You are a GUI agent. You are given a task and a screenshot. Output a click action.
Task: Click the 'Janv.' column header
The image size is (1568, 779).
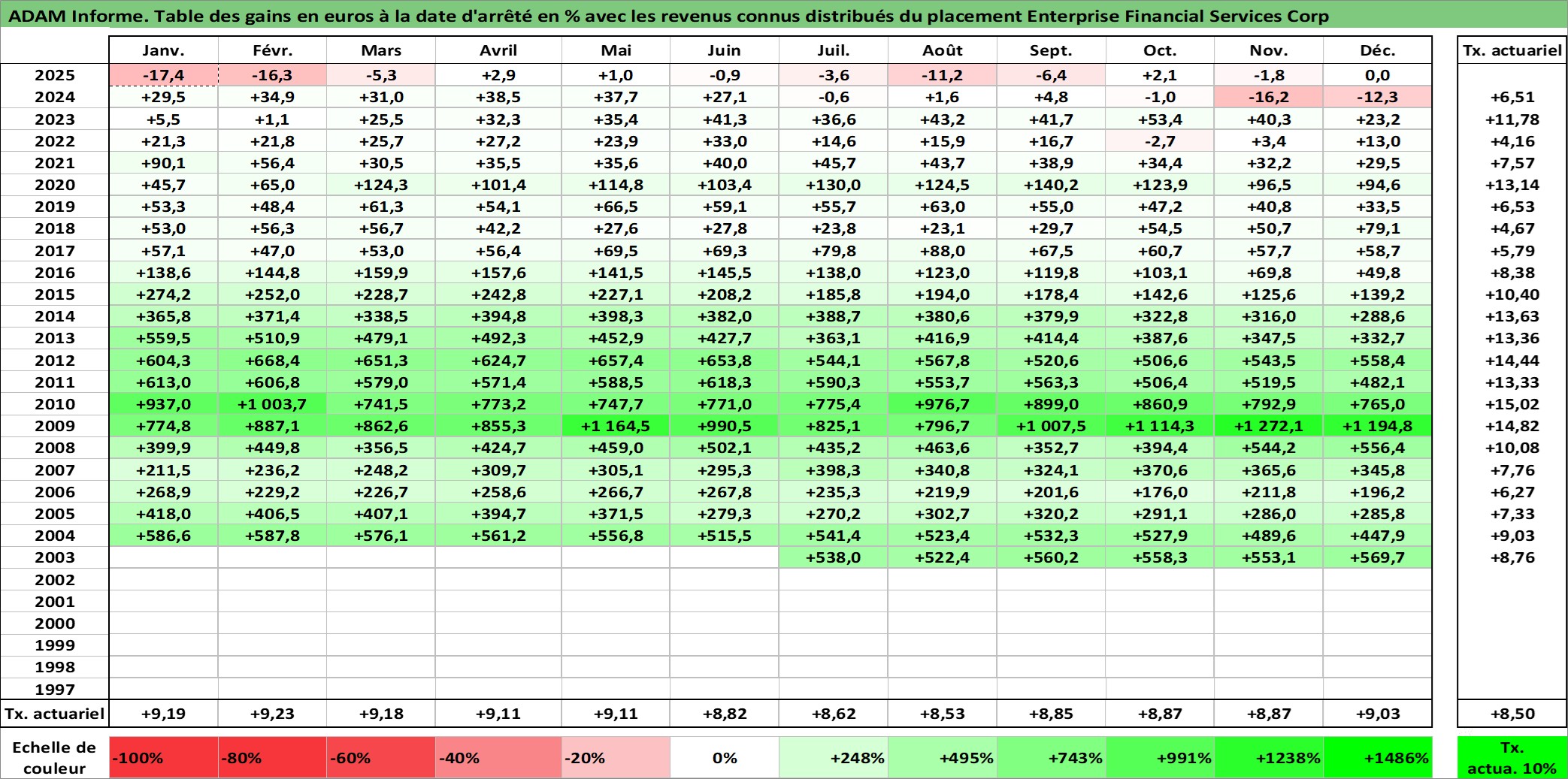[x=164, y=50]
